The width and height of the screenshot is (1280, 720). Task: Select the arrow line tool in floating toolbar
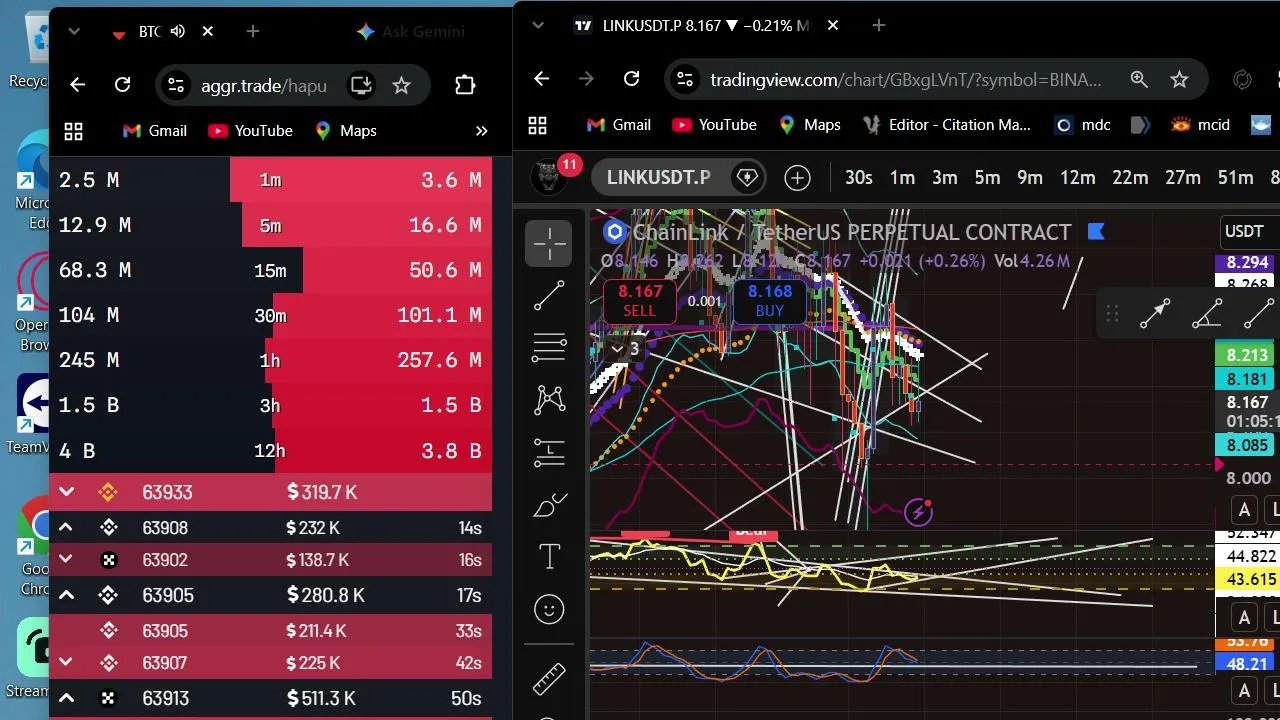pos(1155,314)
